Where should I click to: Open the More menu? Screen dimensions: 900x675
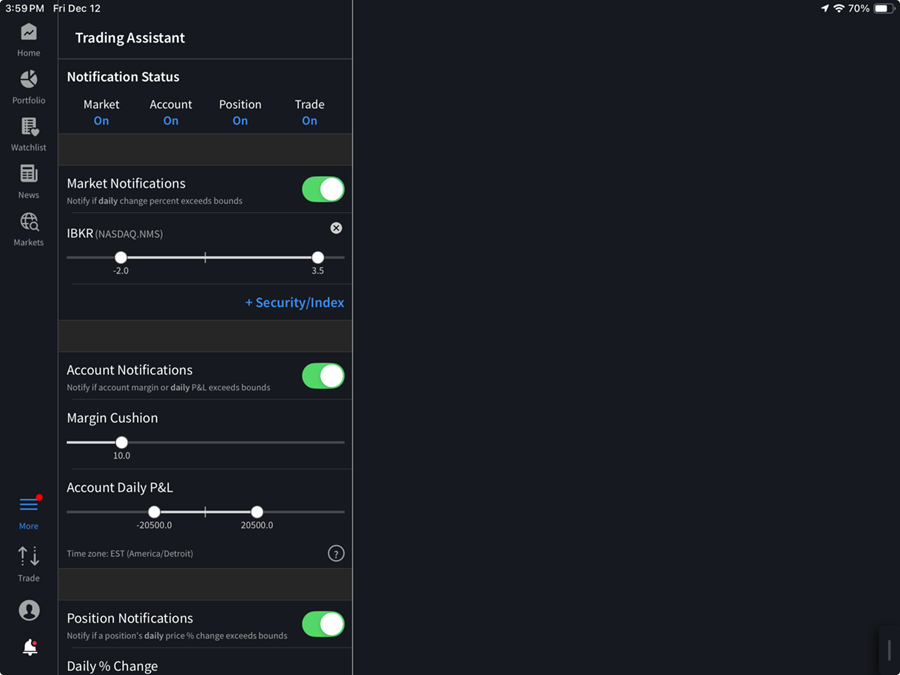[x=28, y=510]
